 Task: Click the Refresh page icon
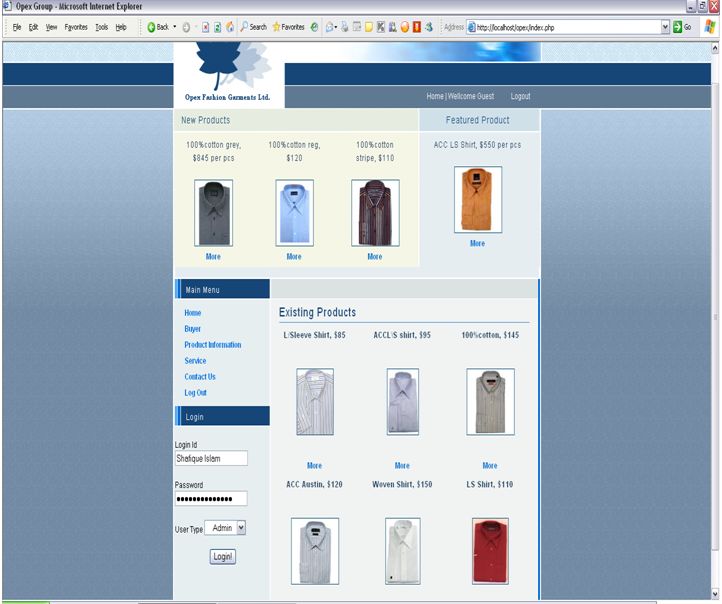coord(218,27)
